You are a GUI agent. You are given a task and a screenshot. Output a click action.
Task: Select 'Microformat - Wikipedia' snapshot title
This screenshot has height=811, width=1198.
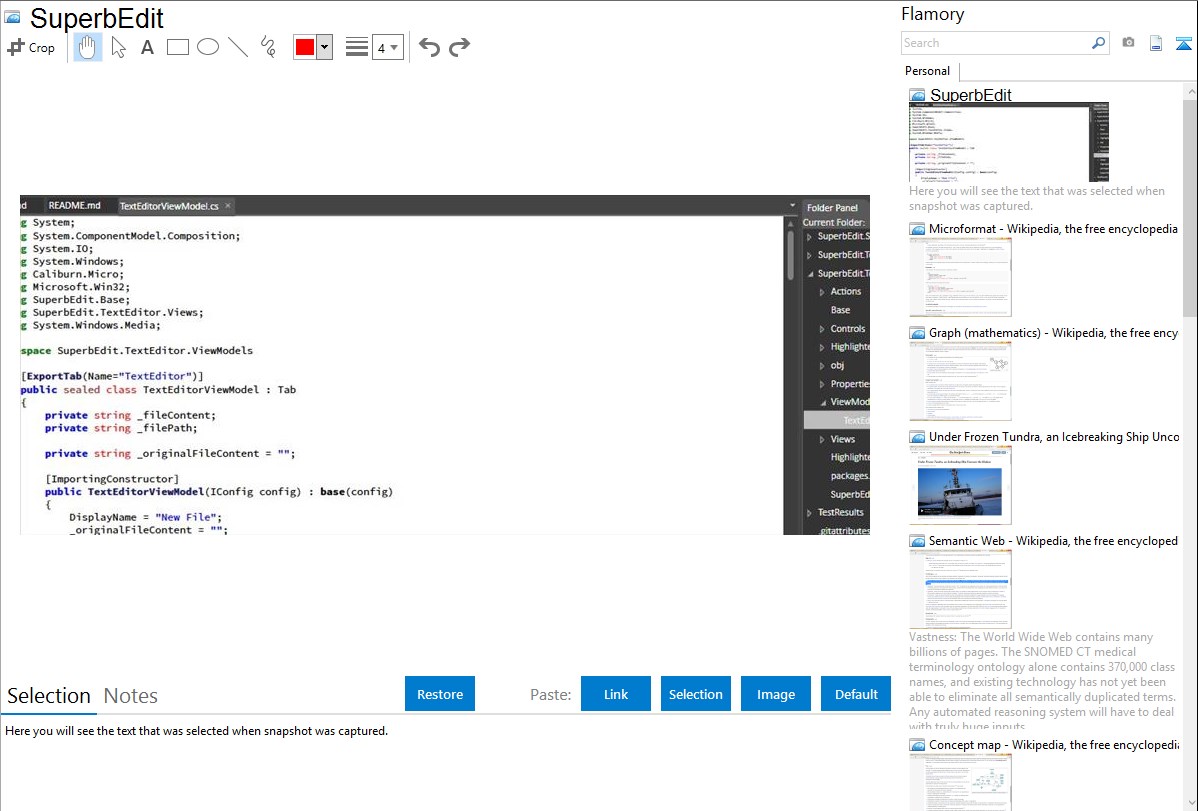click(x=1053, y=229)
